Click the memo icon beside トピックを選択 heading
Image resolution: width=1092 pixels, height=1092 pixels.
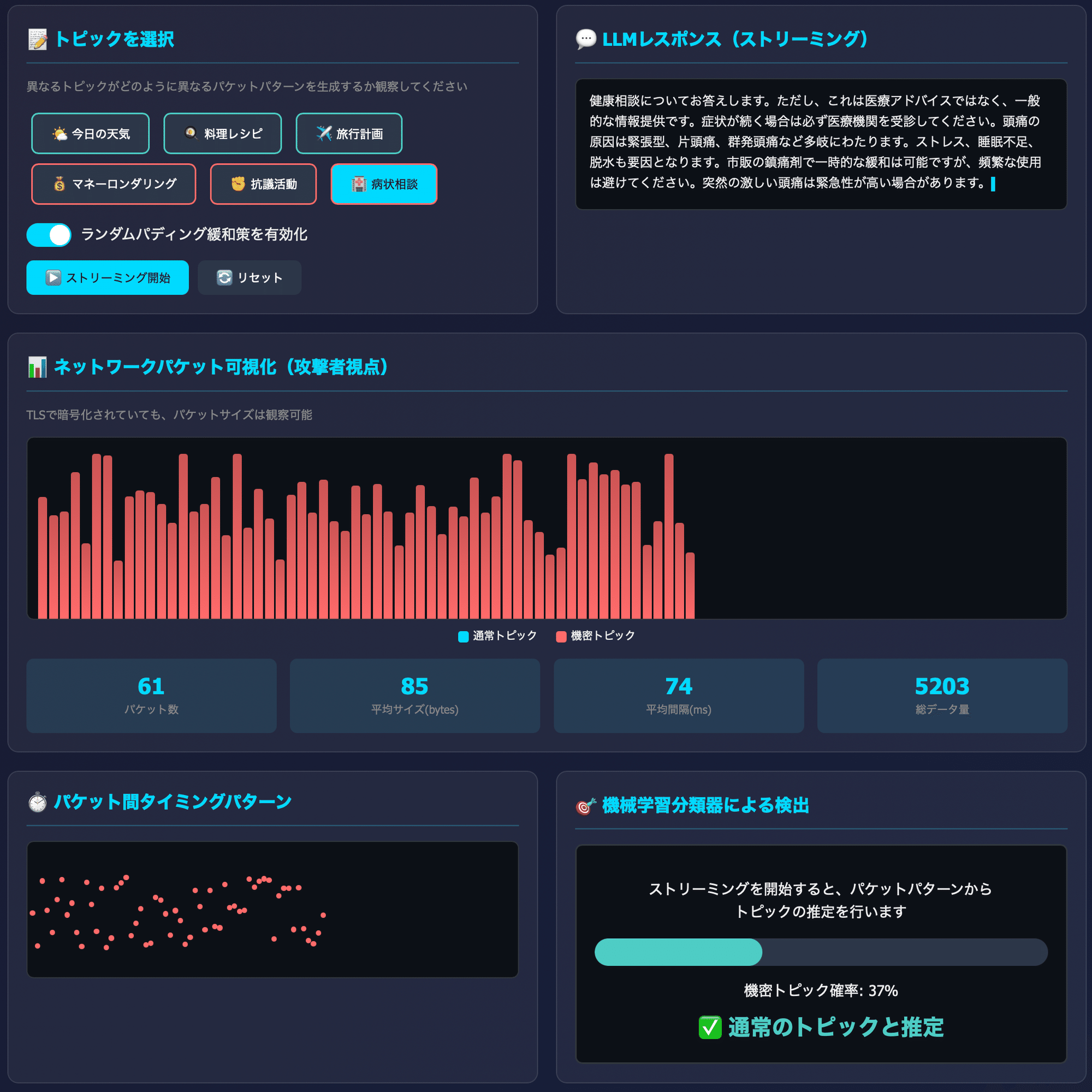pyautogui.click(x=37, y=39)
